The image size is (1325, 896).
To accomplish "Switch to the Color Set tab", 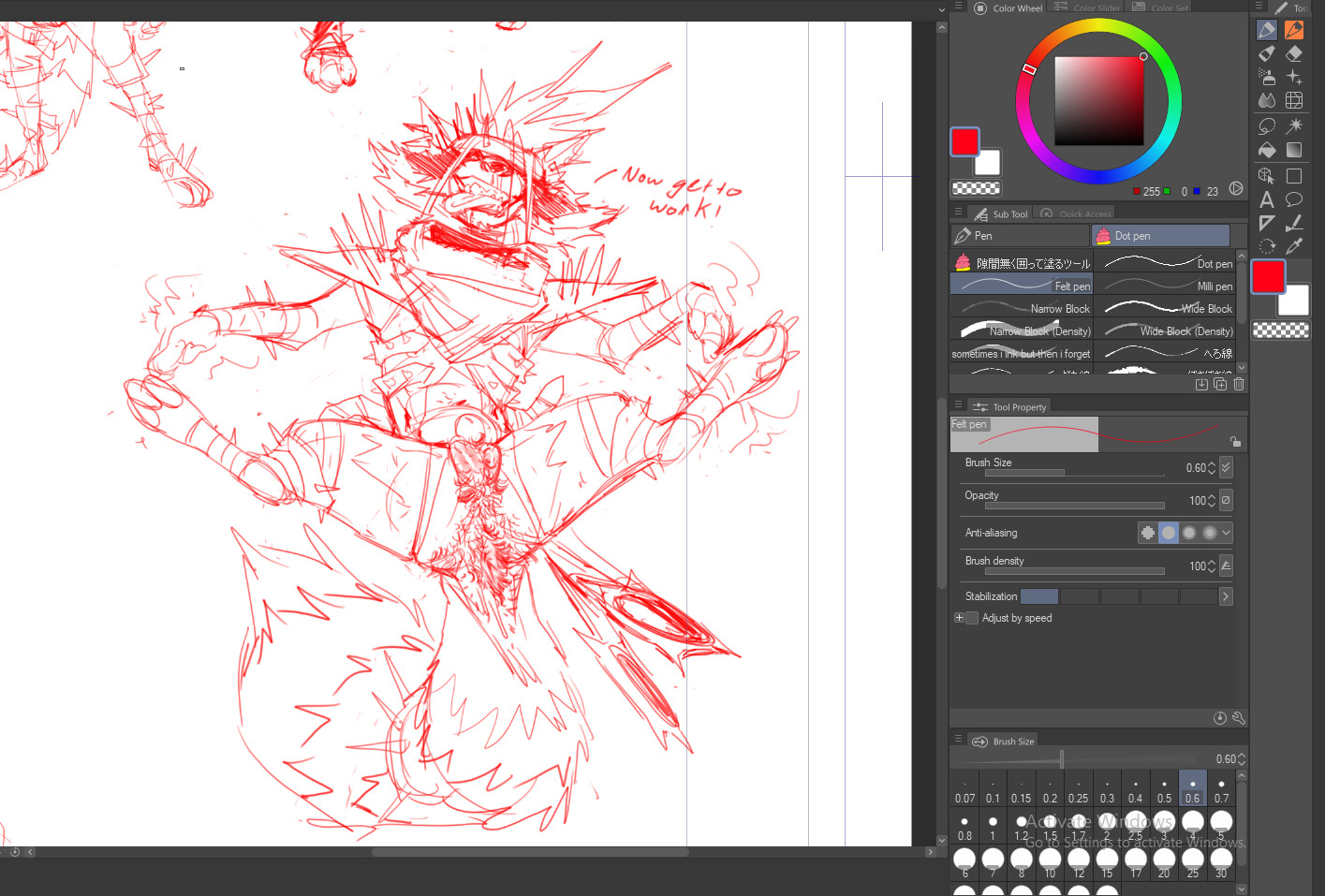I will tap(1160, 7).
